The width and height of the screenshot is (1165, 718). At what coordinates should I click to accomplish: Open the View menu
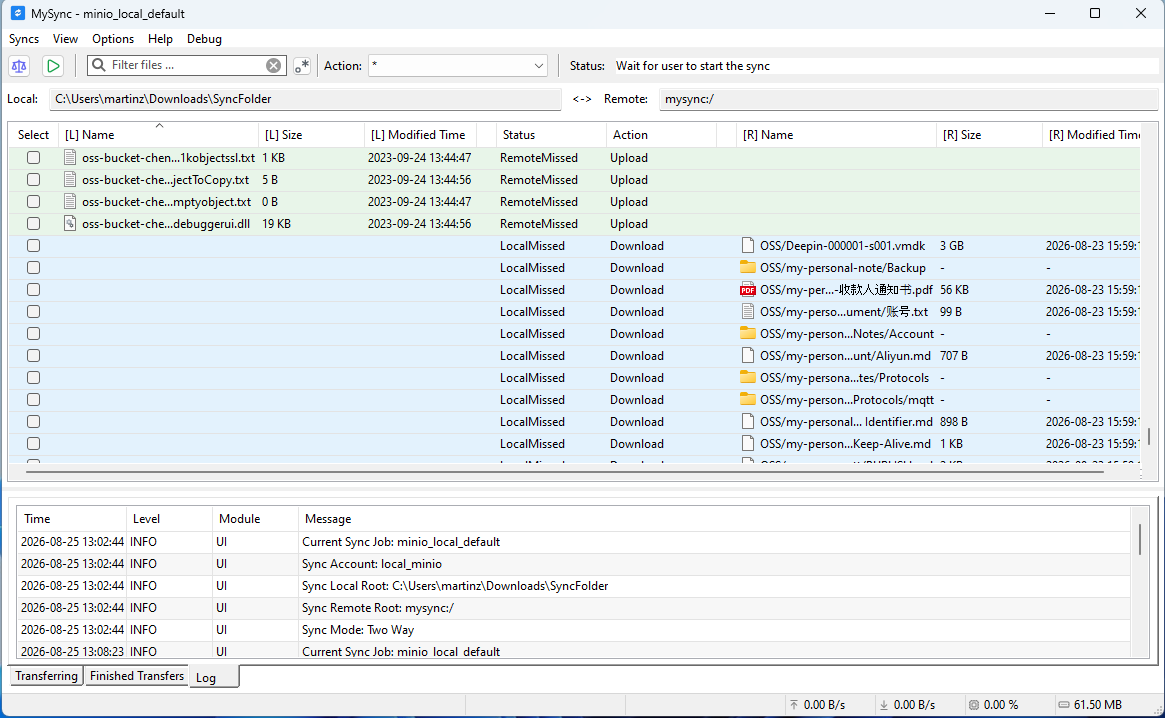[65, 39]
